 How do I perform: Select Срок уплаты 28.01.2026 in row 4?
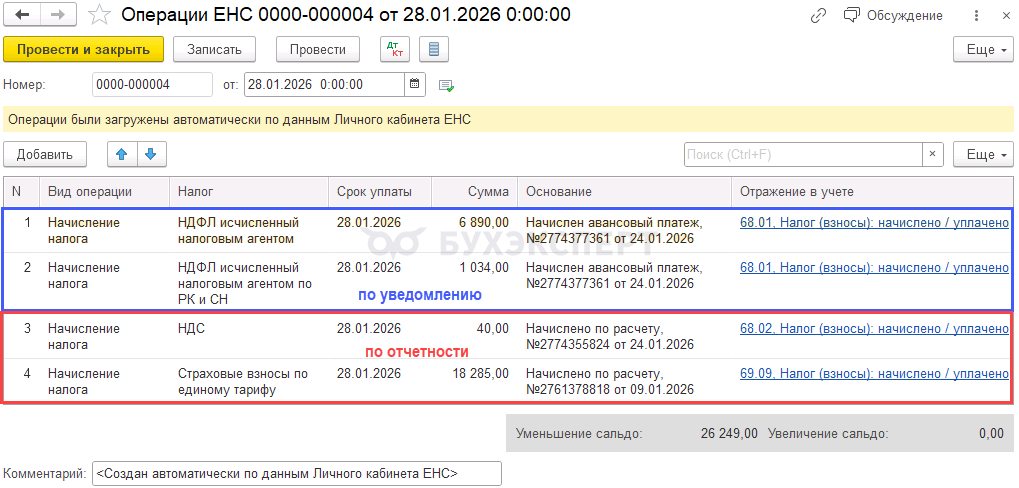click(380, 381)
